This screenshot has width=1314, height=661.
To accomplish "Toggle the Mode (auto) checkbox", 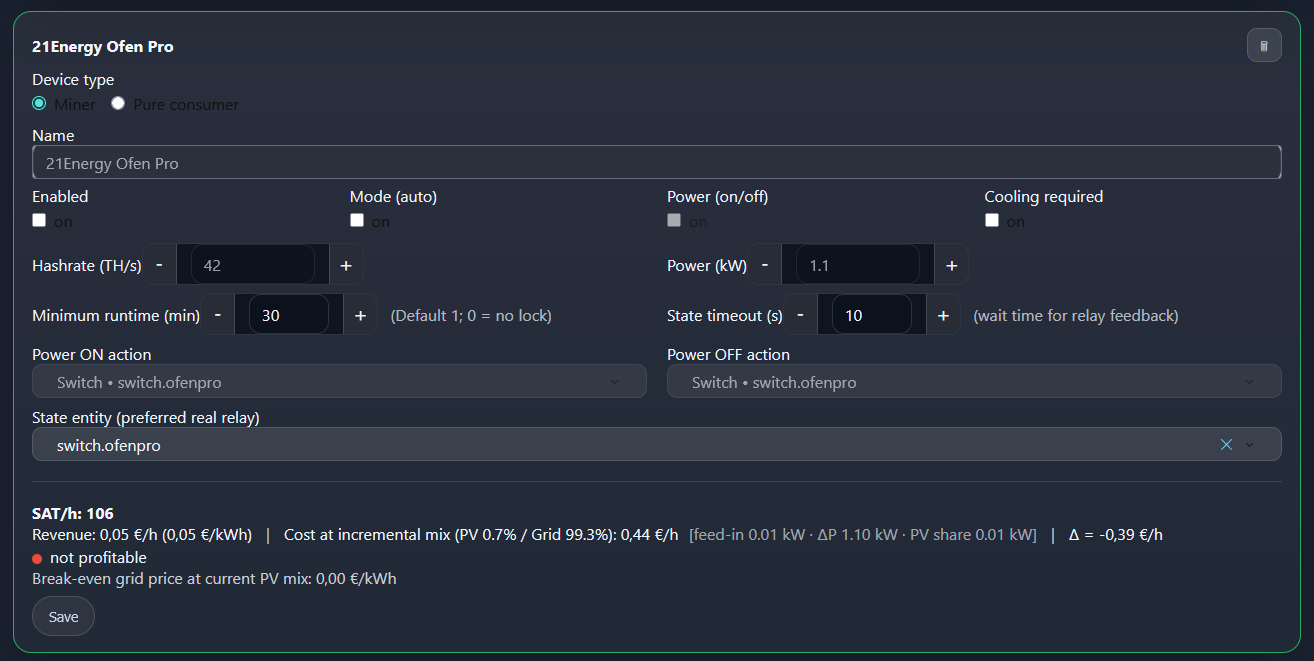I will point(357,221).
